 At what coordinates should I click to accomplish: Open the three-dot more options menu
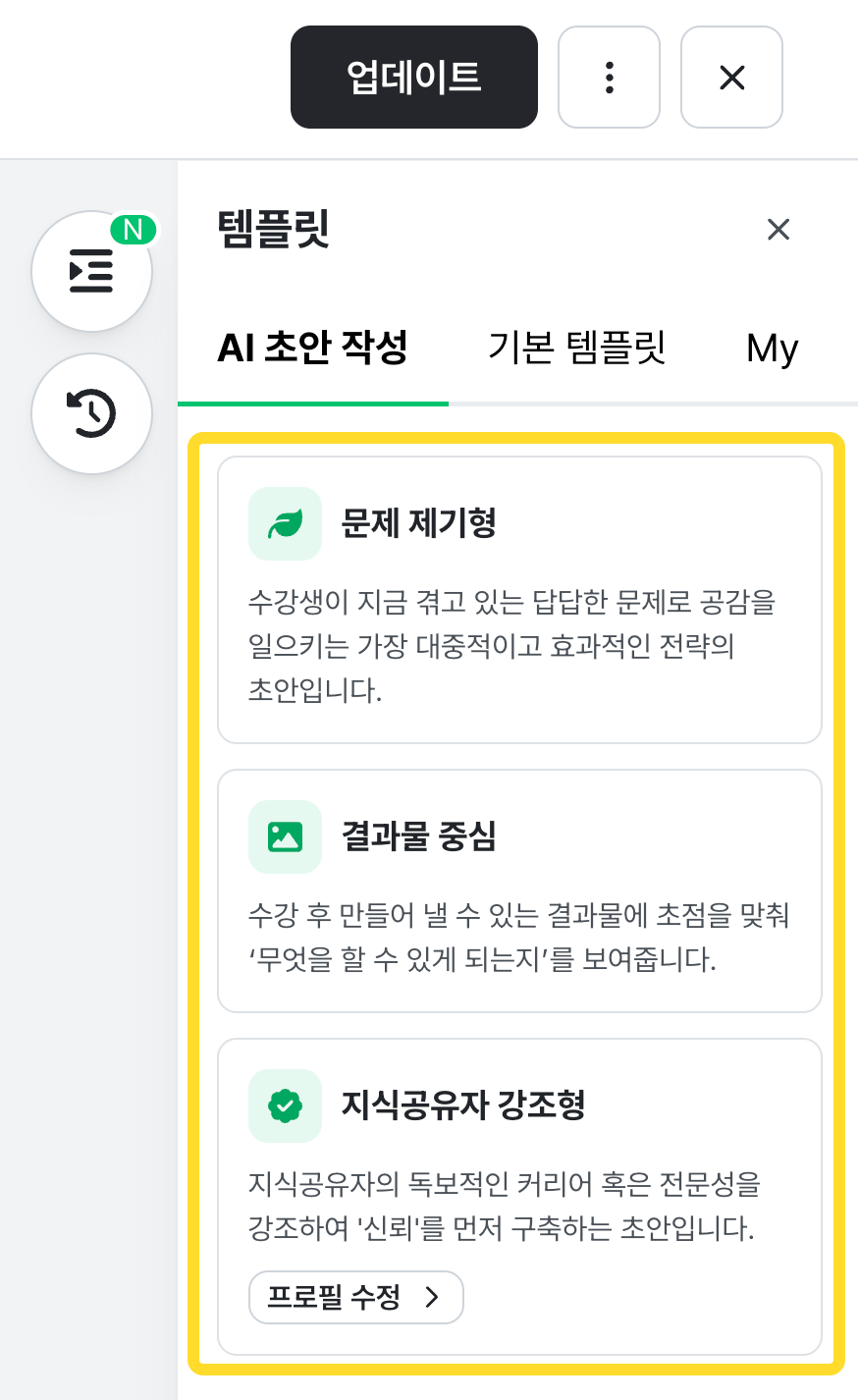coord(609,77)
